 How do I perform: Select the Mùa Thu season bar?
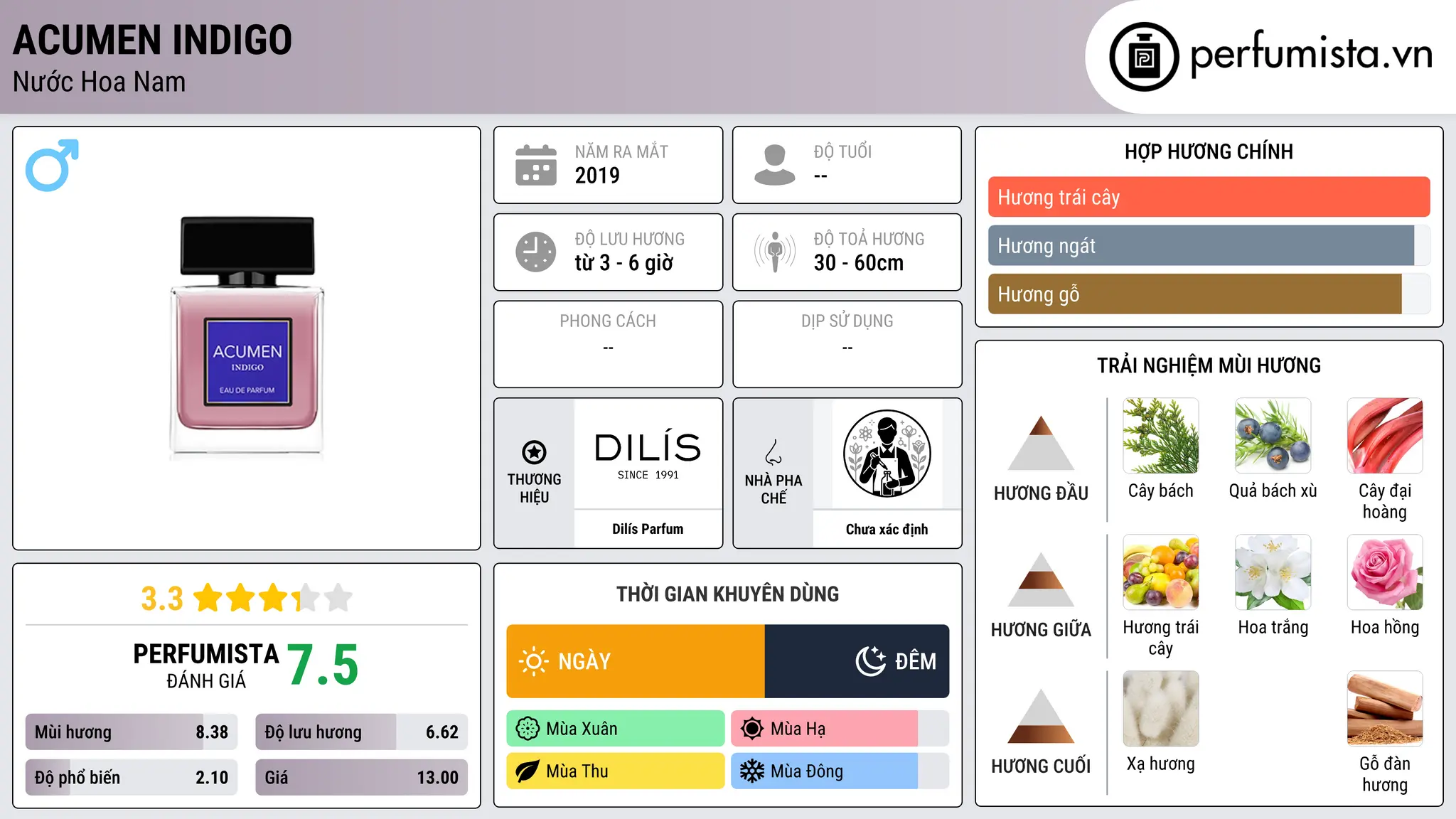(616, 771)
